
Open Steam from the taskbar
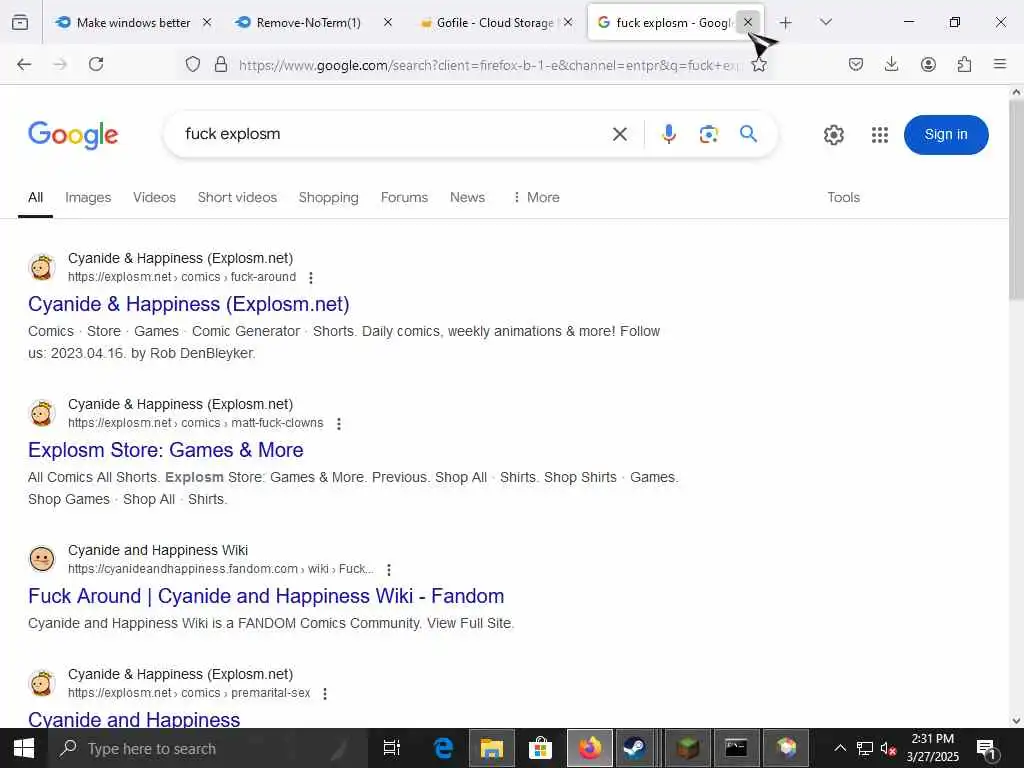(x=634, y=748)
